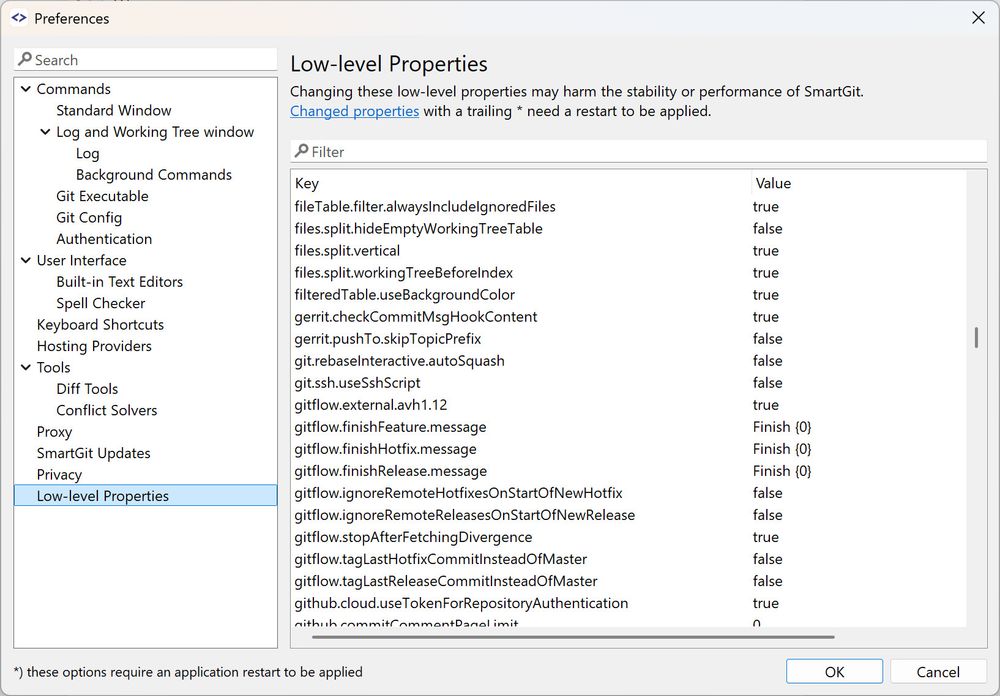1000x696 pixels.
Task: Select gitflow.tagLastReleaseCommitInsteadOfMaster key
Action: (446, 581)
